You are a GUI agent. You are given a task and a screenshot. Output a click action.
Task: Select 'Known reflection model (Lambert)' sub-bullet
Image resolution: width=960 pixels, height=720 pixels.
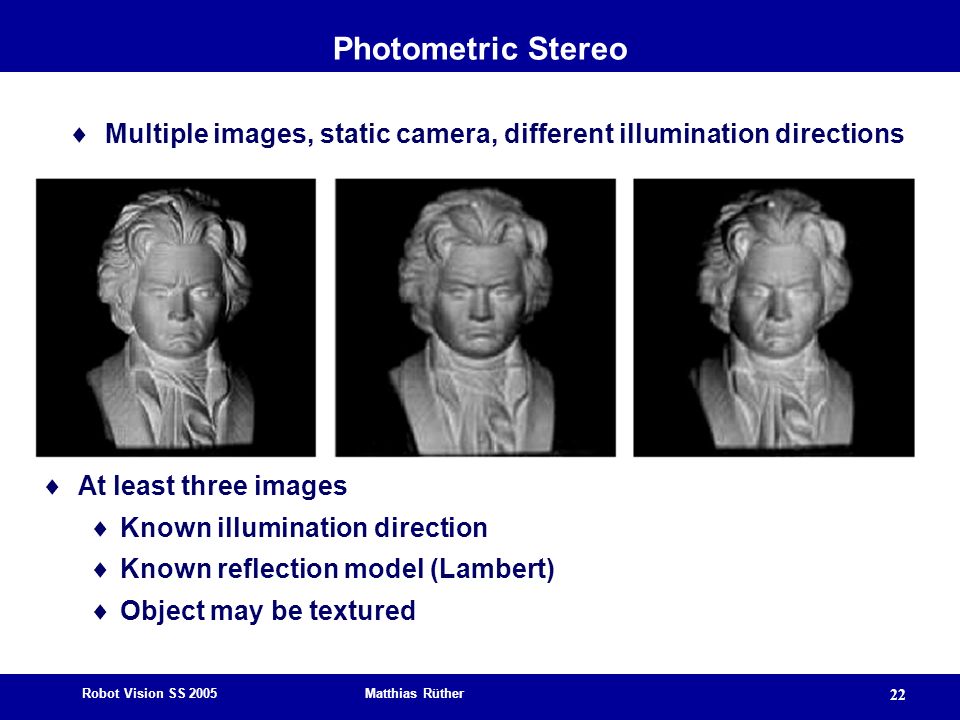tap(337, 569)
